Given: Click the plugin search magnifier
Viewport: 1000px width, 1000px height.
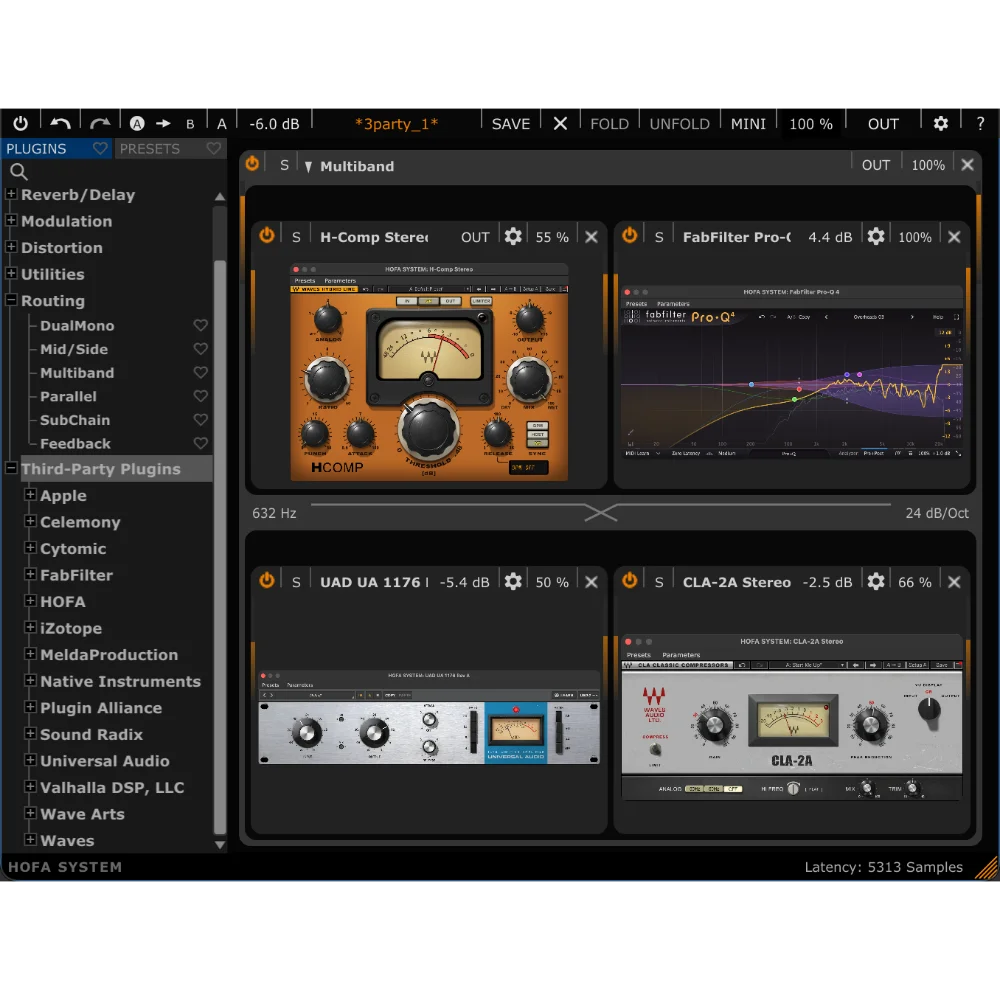Looking at the screenshot, I should [18, 171].
